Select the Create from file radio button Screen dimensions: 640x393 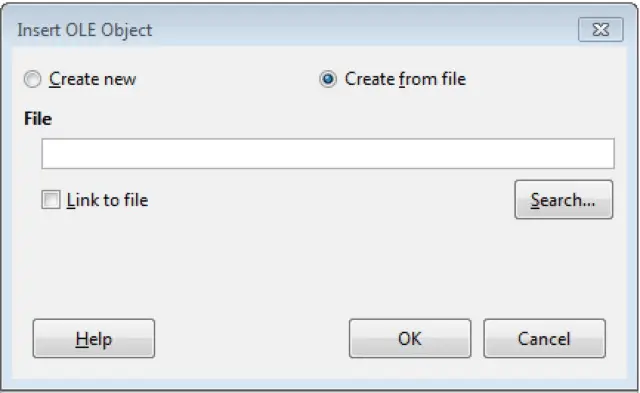[328, 79]
